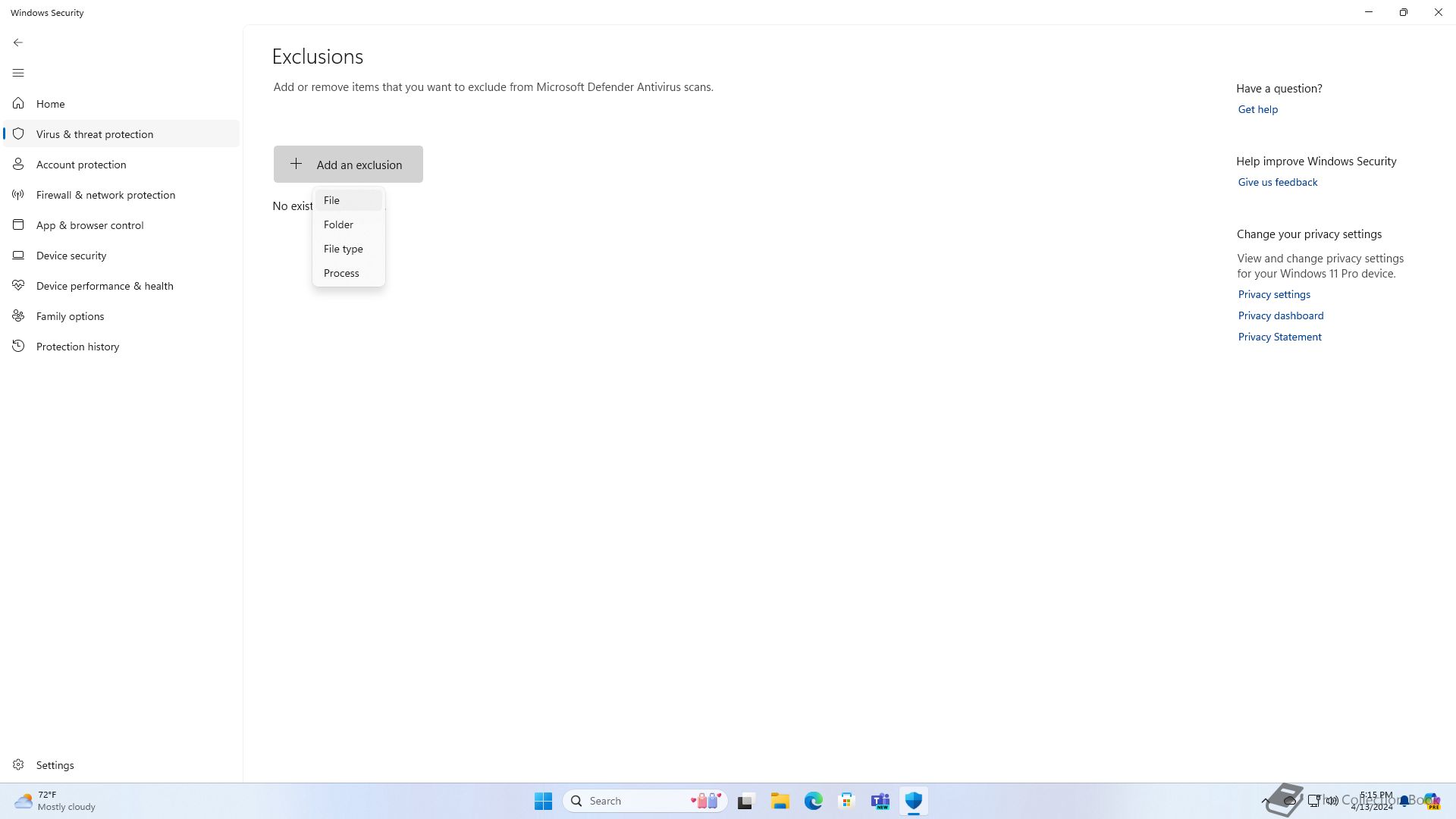Click the Family options people icon
The width and height of the screenshot is (1456, 819).
[x=18, y=315]
